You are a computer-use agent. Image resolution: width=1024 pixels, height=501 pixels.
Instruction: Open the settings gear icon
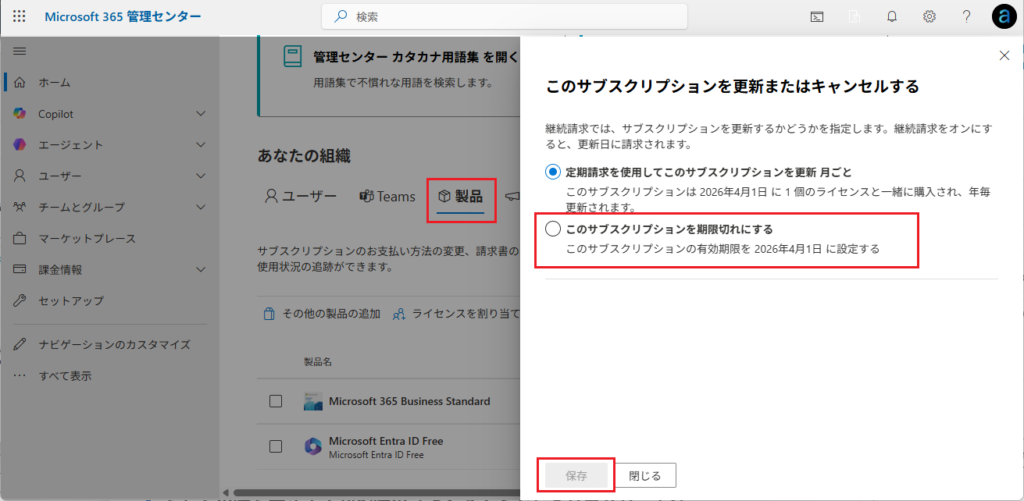(x=929, y=17)
